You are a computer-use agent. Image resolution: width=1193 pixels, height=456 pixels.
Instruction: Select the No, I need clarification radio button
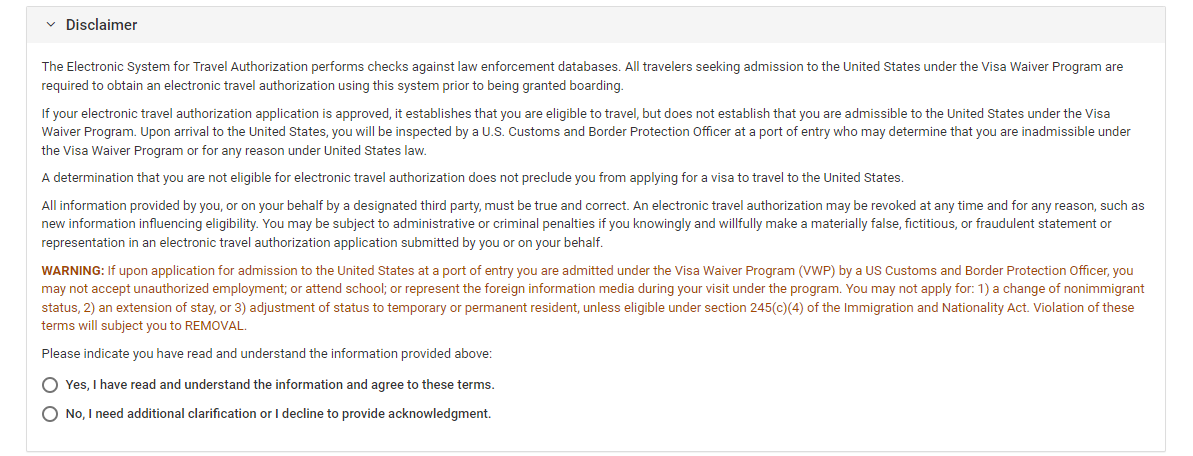(50, 414)
